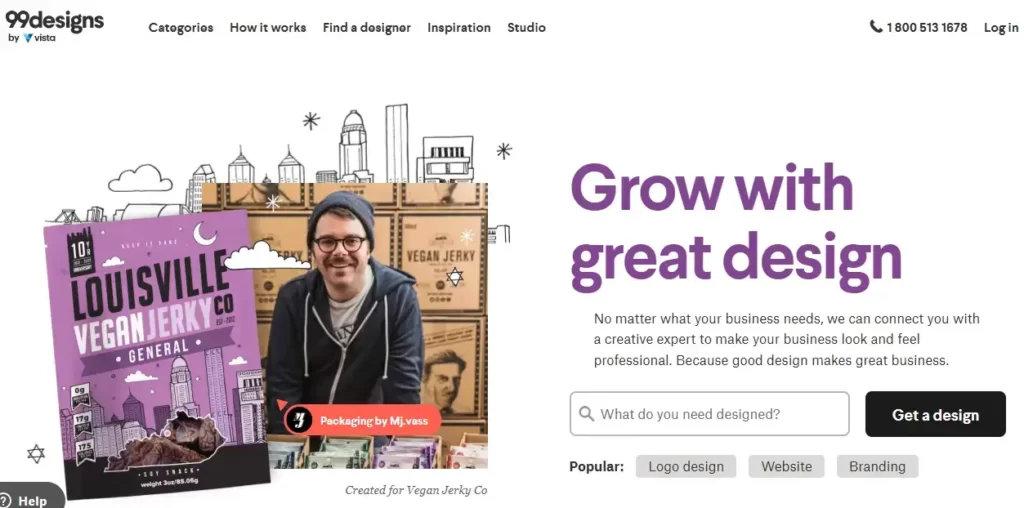Click Packaging by Mj.vass label
Screen dimensions: 1024x508
point(374,421)
